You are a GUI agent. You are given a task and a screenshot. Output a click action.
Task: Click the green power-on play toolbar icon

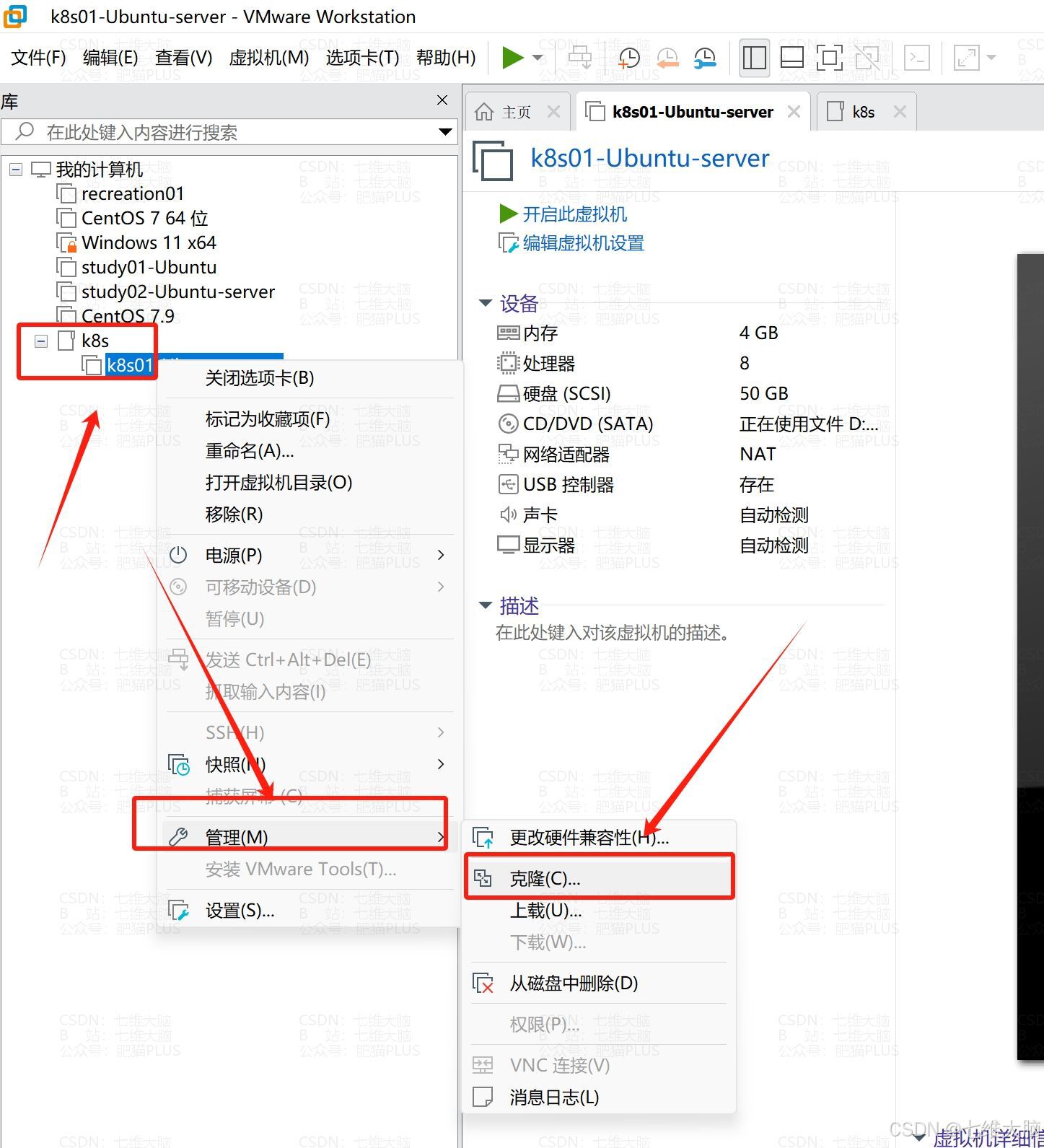click(x=512, y=58)
